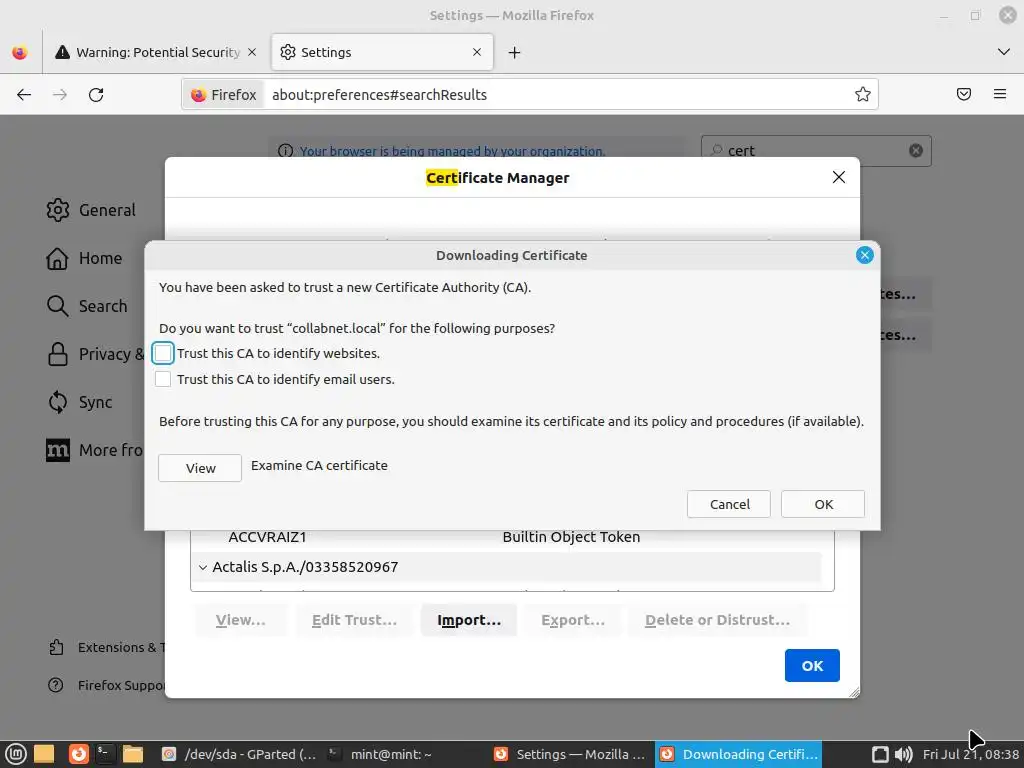This screenshot has width=1024, height=768.
Task: Open browser managed by your organization link
Action: [452, 152]
